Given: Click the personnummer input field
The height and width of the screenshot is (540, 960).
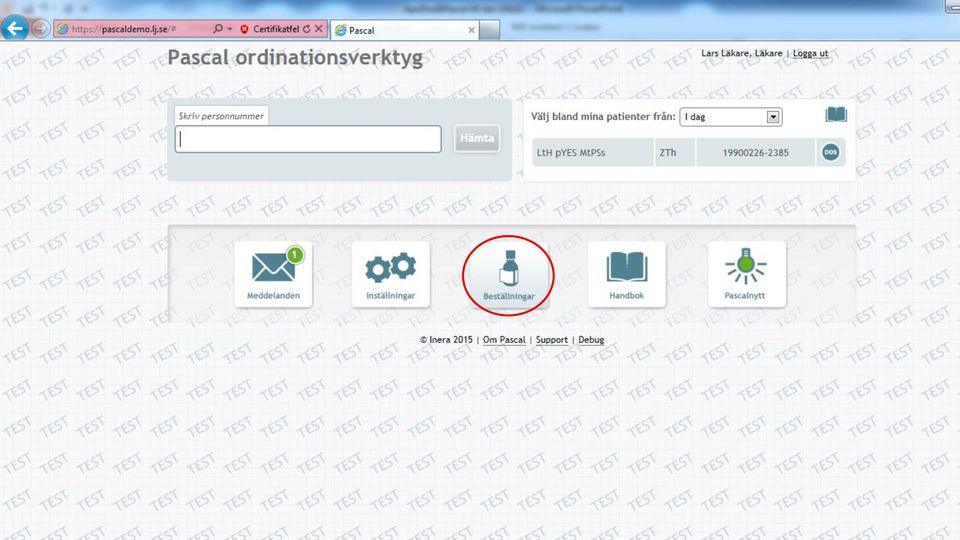Looking at the screenshot, I should (x=308, y=139).
